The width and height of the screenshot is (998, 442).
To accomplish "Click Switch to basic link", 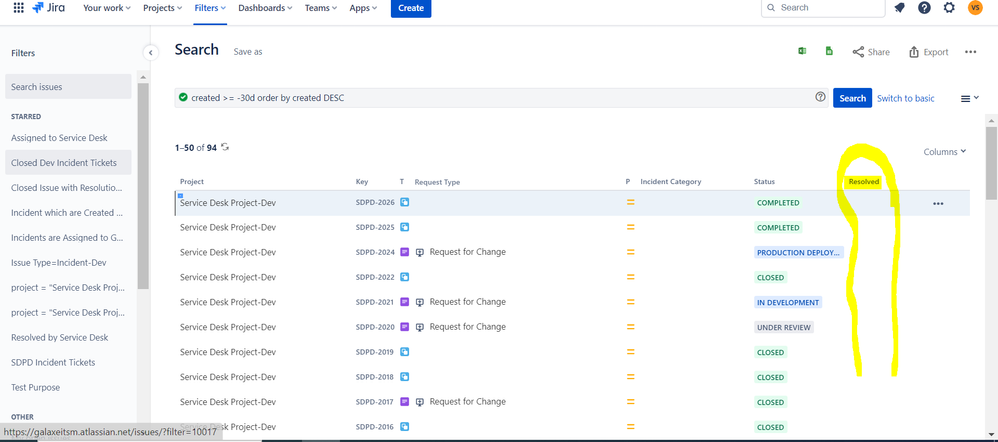I will [x=906, y=98].
